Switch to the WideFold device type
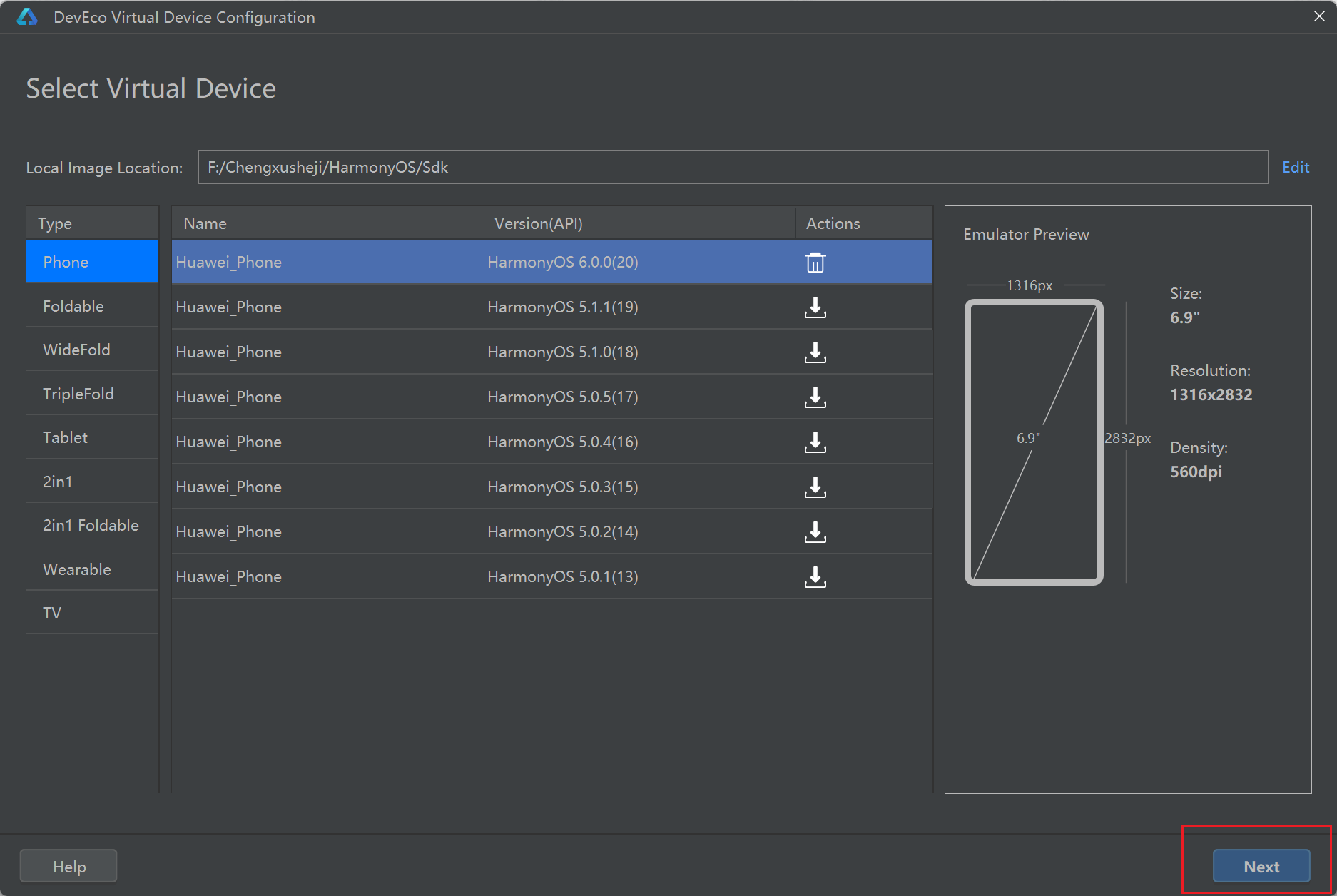This screenshot has width=1337, height=896. coord(76,350)
